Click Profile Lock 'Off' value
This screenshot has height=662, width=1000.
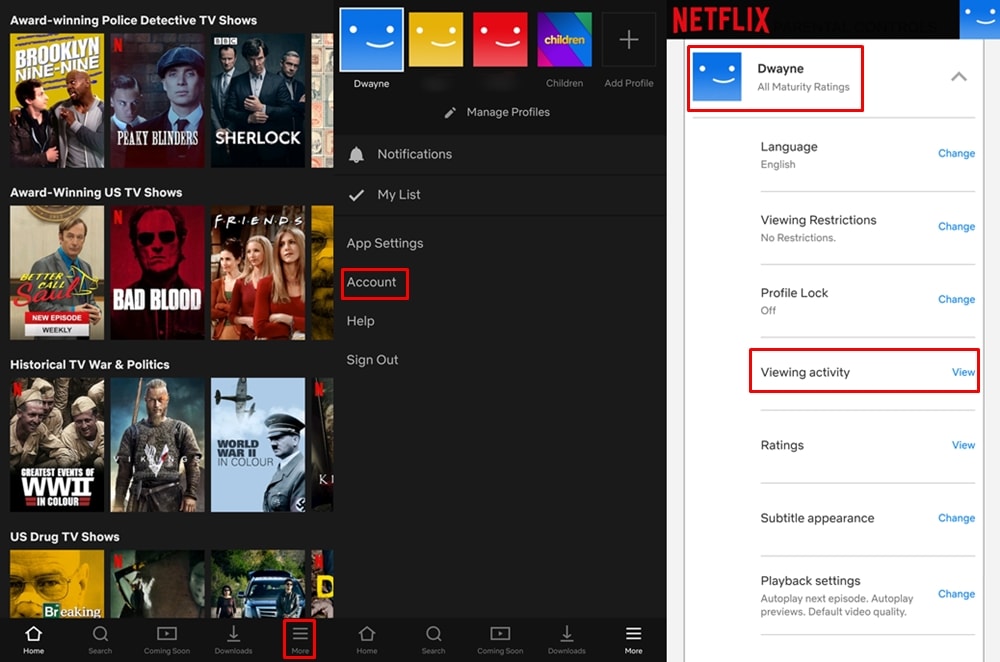(x=768, y=311)
